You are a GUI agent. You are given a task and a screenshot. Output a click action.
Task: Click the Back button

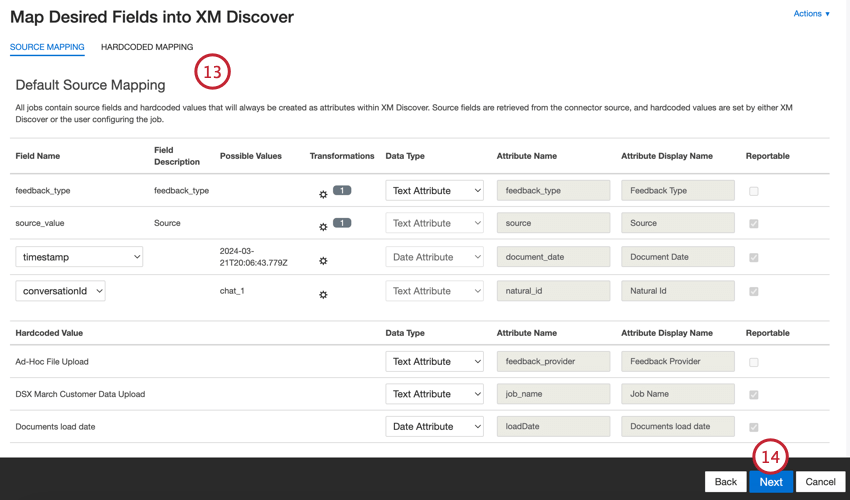point(725,482)
